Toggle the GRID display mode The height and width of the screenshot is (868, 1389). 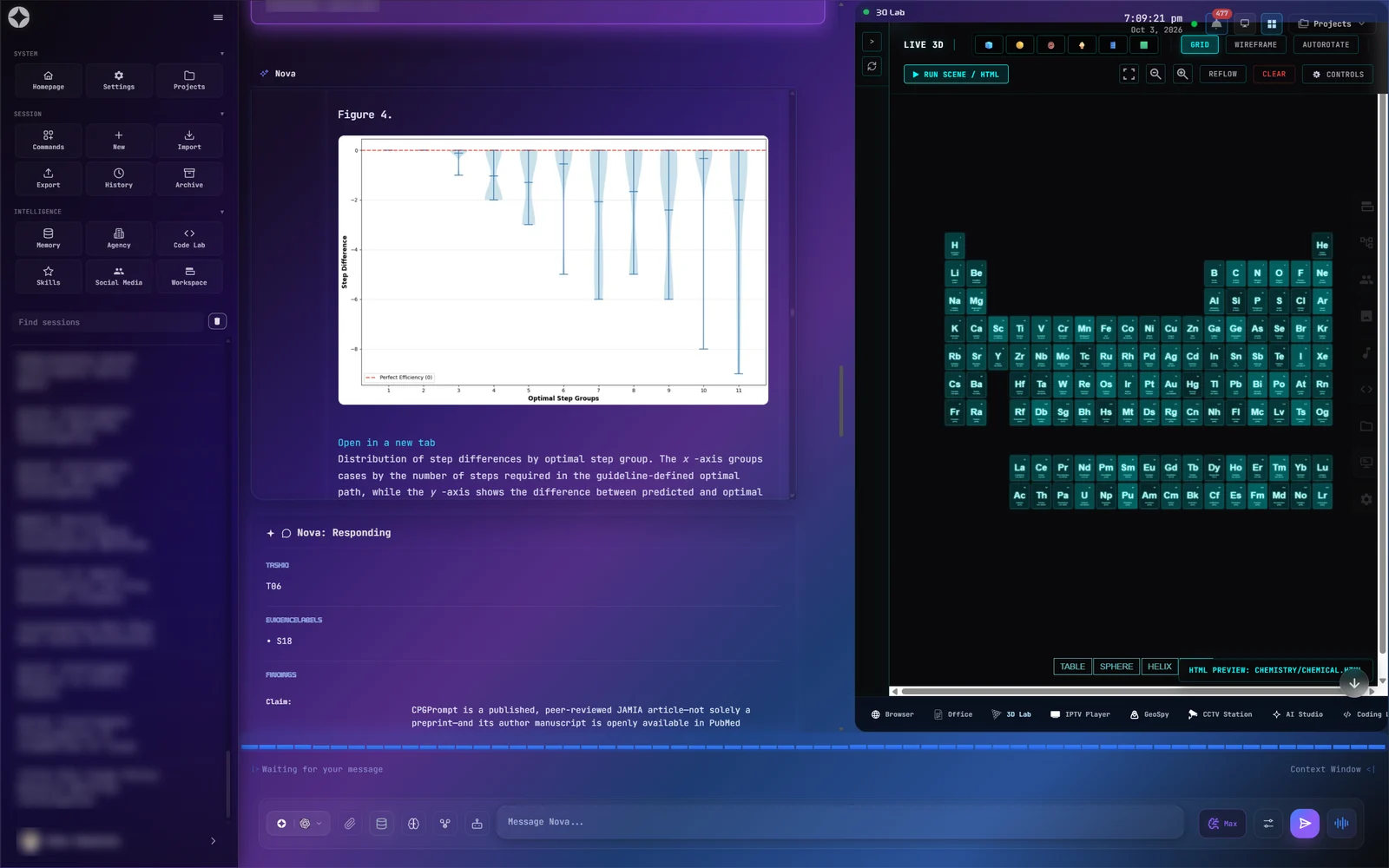[1200, 45]
